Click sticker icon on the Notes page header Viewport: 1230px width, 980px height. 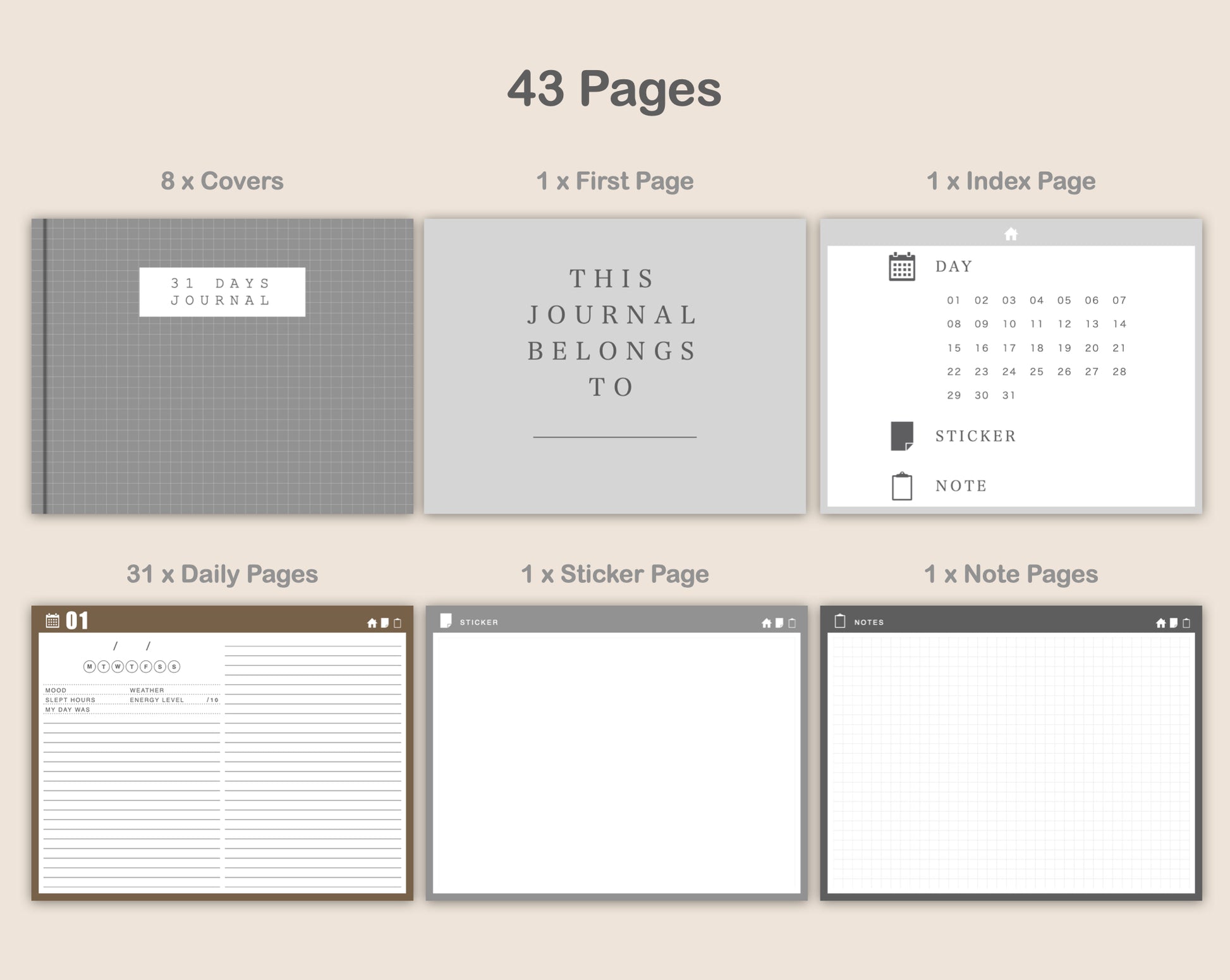point(1173,623)
